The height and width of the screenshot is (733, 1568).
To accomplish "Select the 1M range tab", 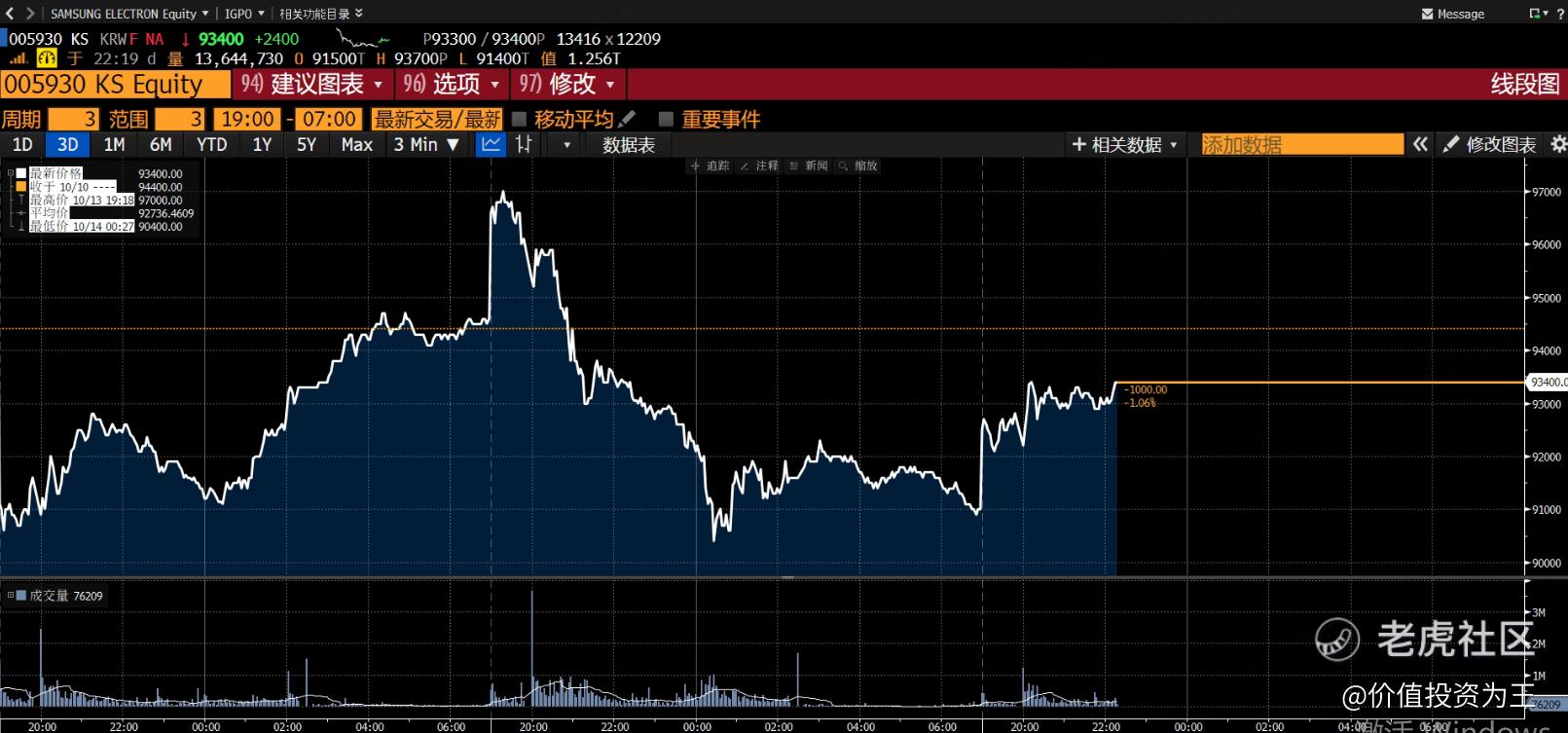I will (x=114, y=144).
